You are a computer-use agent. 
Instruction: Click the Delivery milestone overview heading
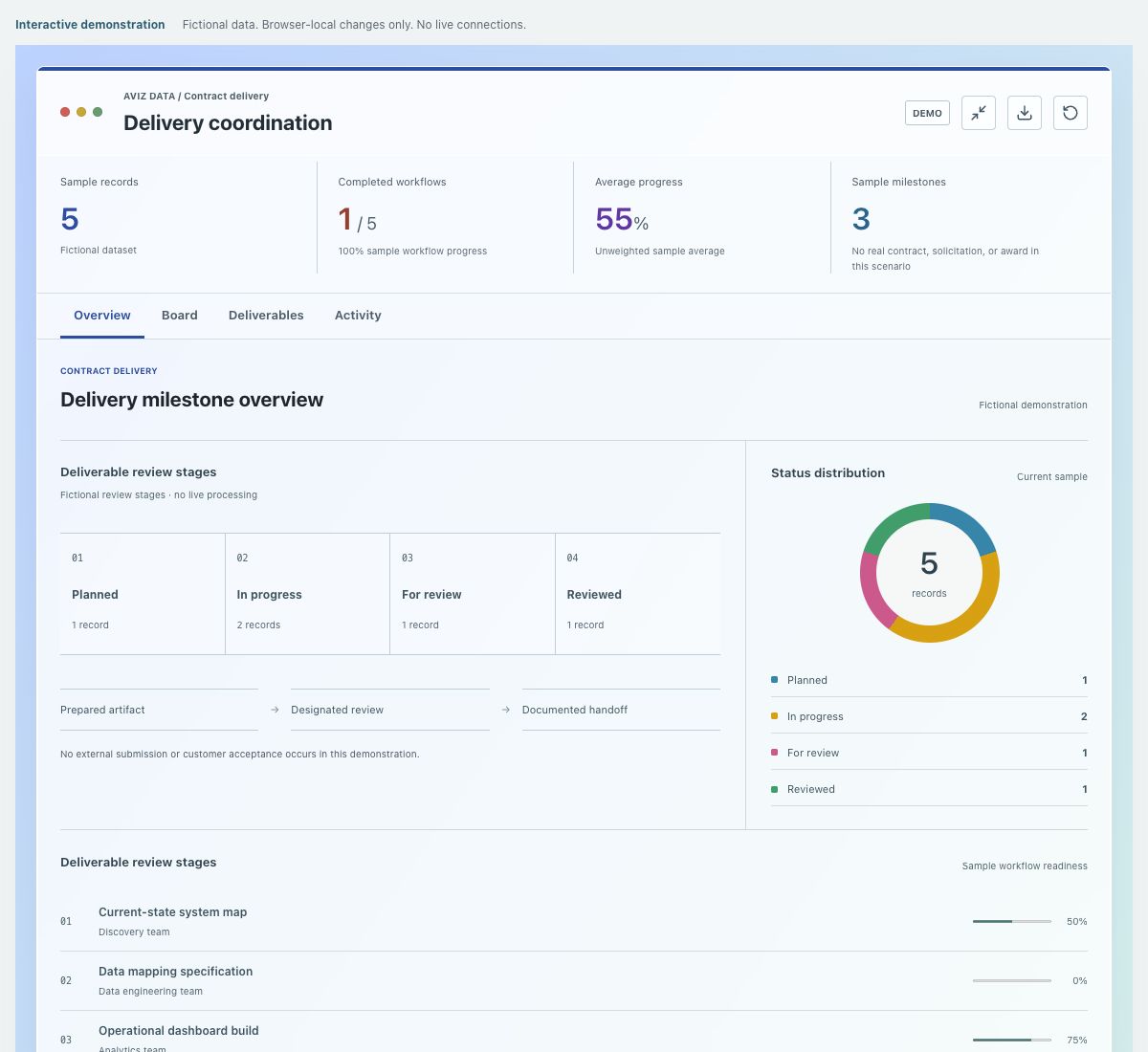(191, 400)
